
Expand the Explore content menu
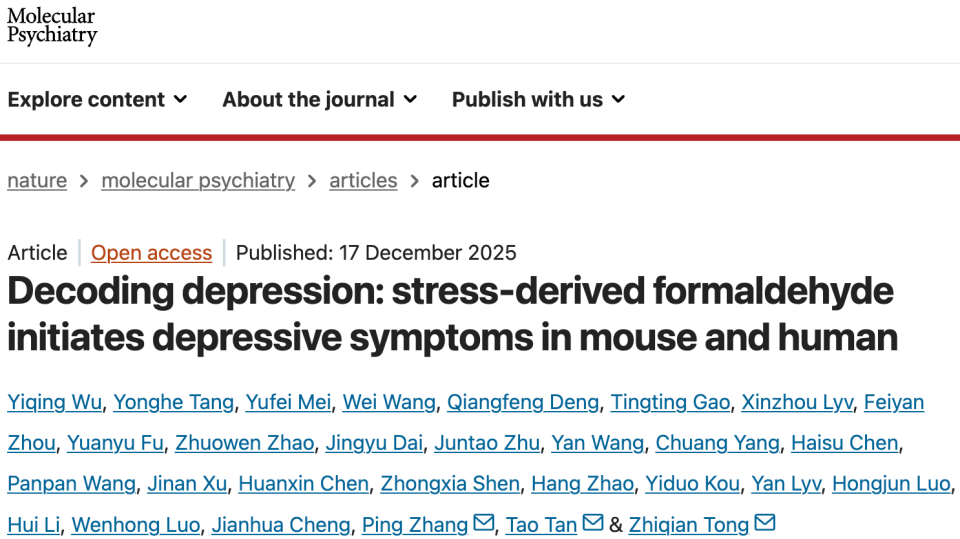97,99
